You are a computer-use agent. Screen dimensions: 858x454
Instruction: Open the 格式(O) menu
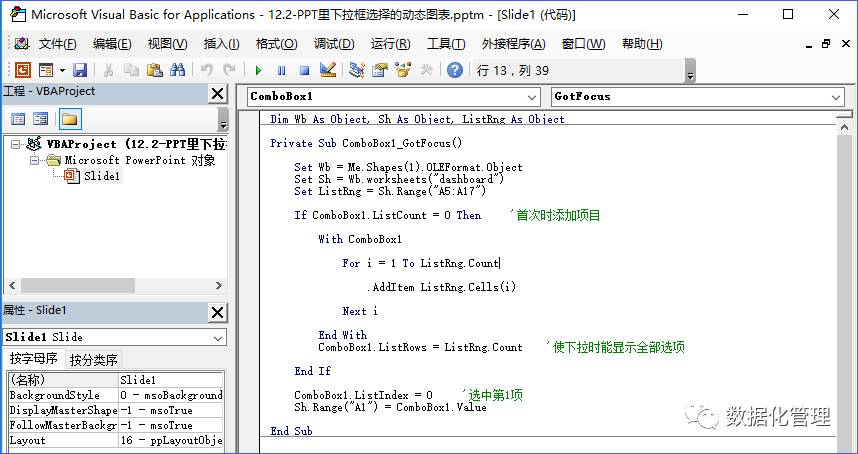click(276, 44)
